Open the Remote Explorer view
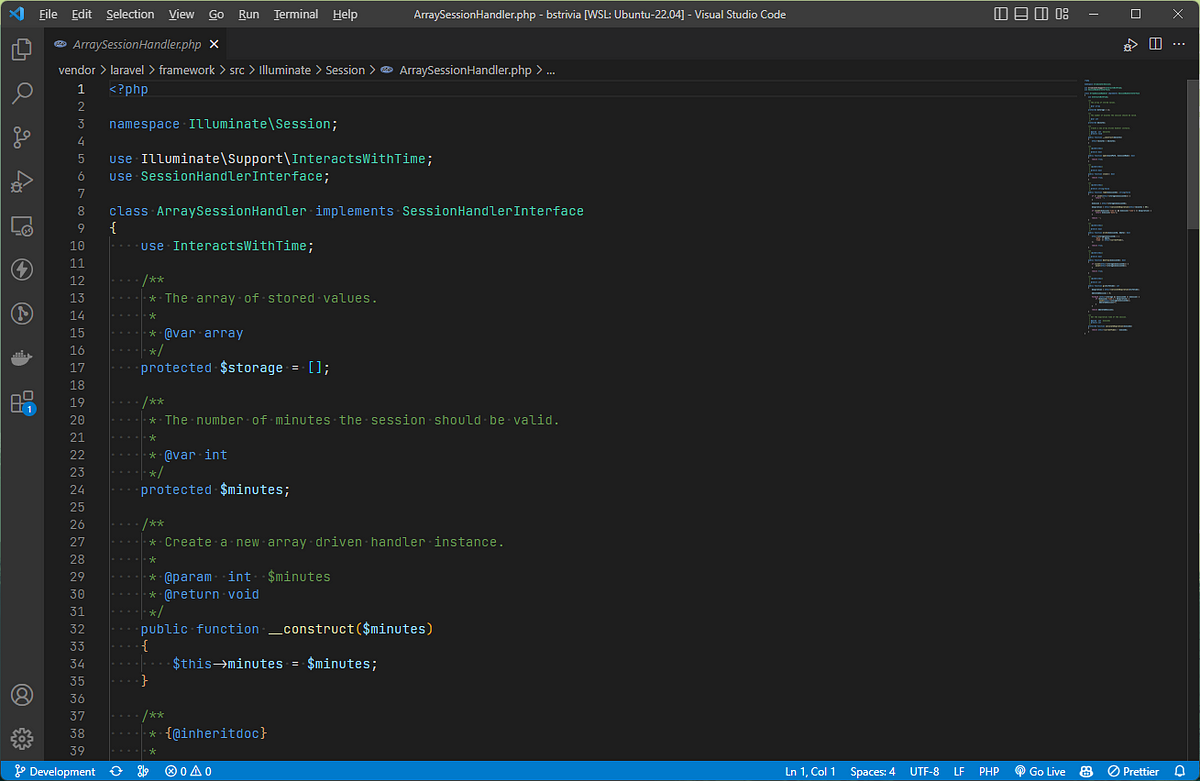The height and width of the screenshot is (781, 1200). pos(22,226)
